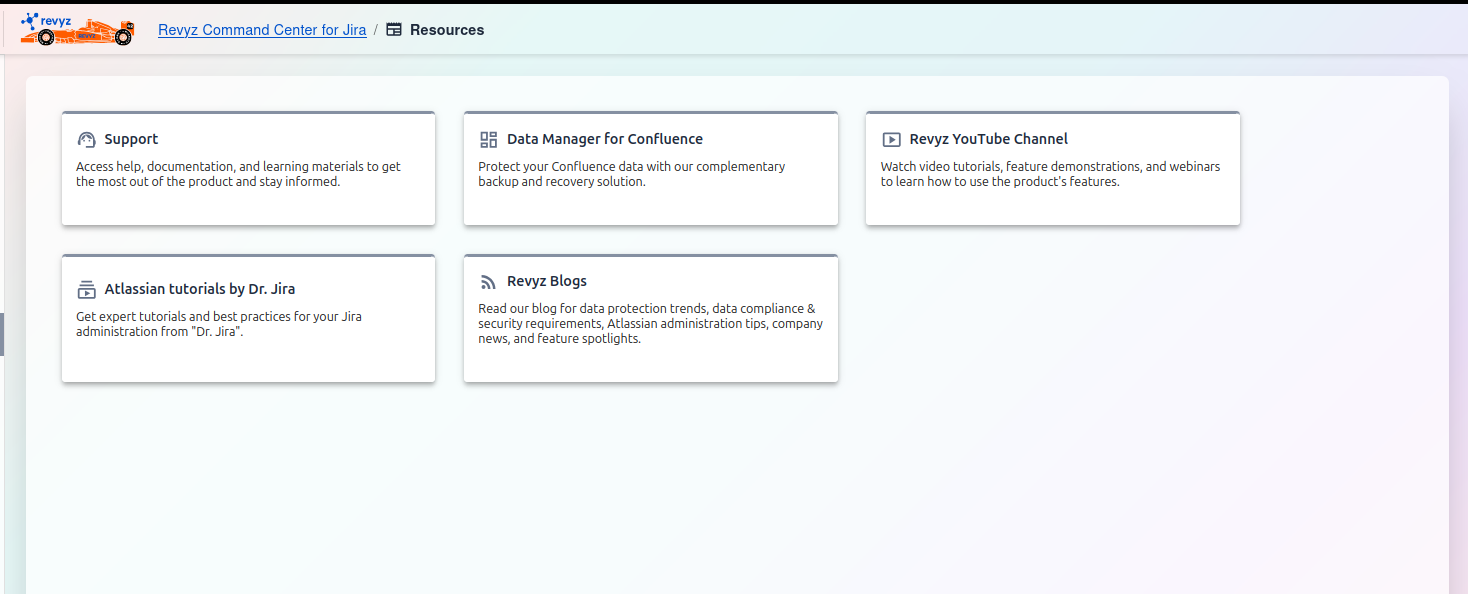Click the Dr. Jira expert tutorials description
The height and width of the screenshot is (594, 1468).
(218, 324)
